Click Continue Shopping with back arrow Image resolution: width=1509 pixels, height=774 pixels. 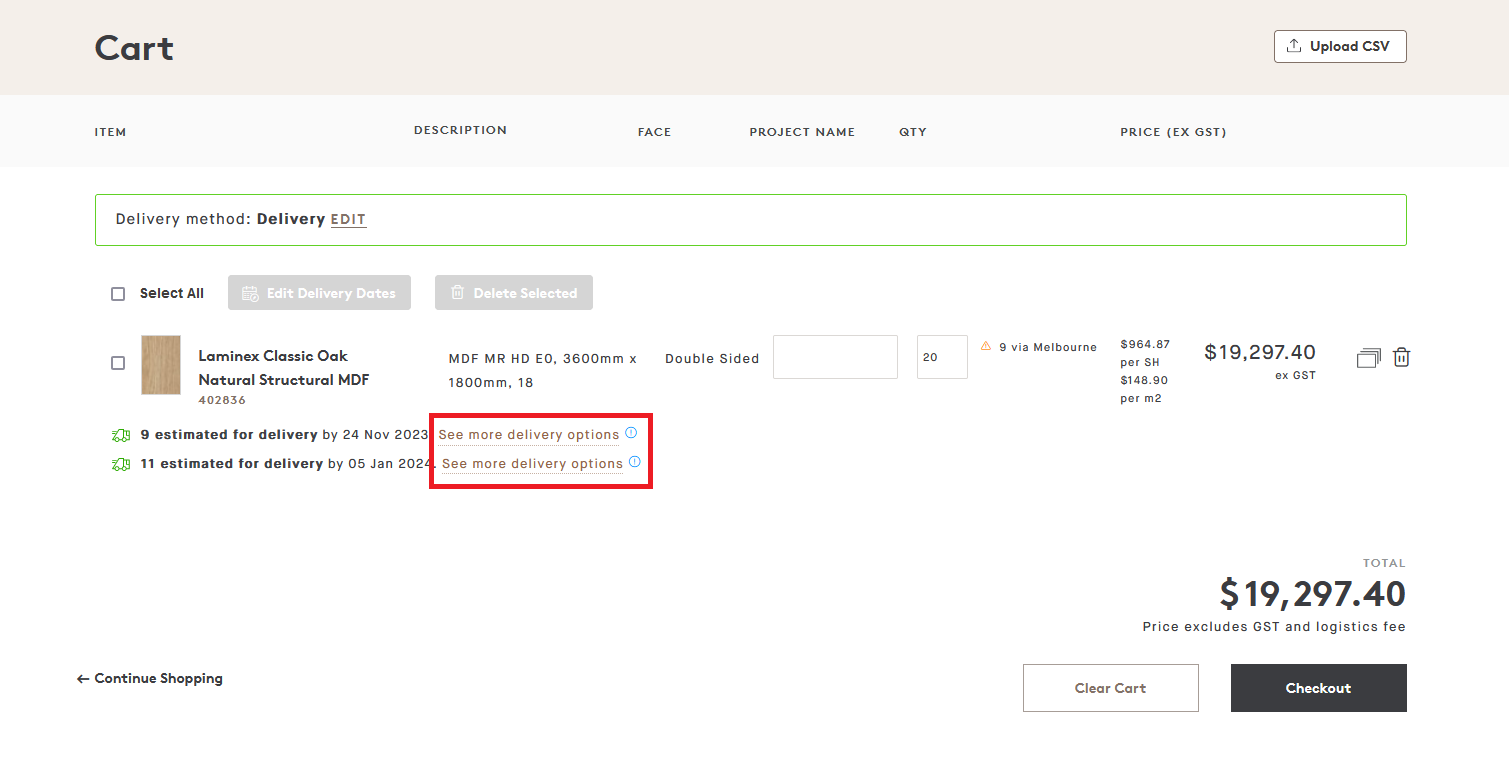click(149, 678)
